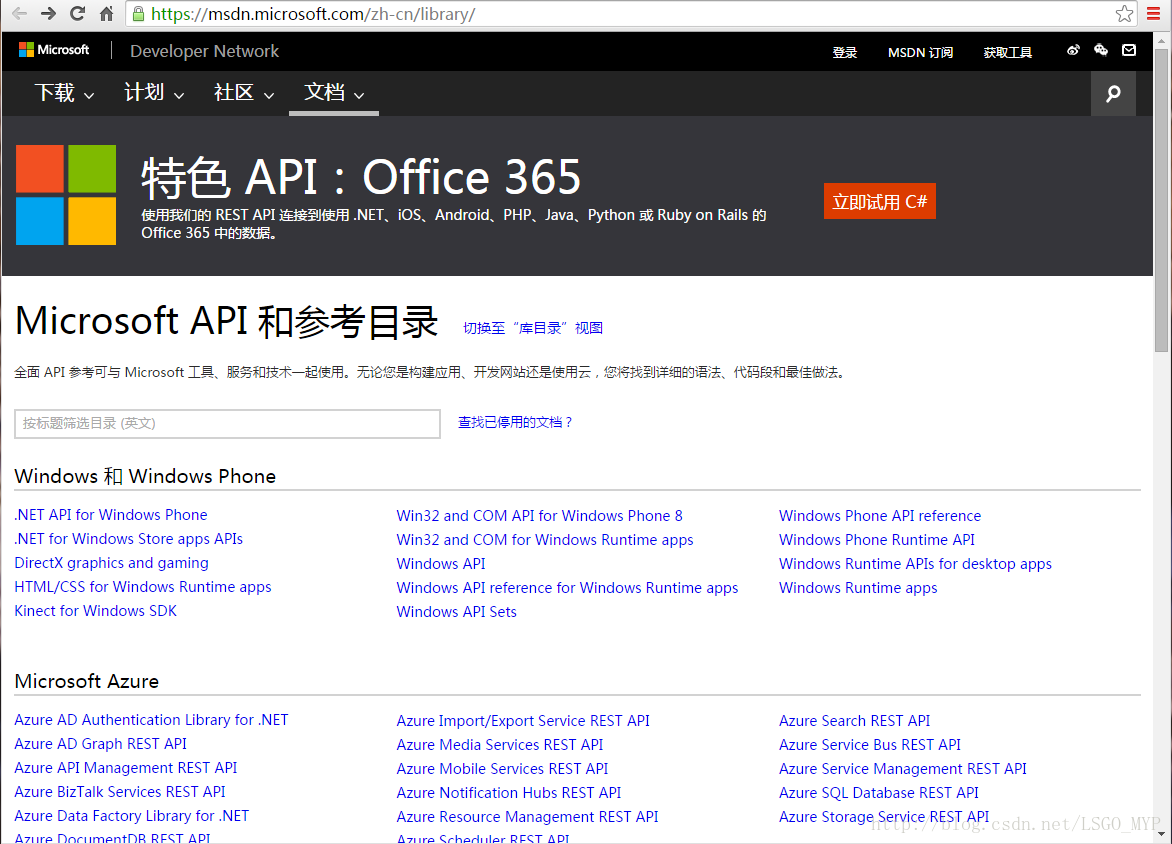Viewport: 1172px width, 844px height.
Task: Open search with magnifier icon
Action: (1114, 93)
